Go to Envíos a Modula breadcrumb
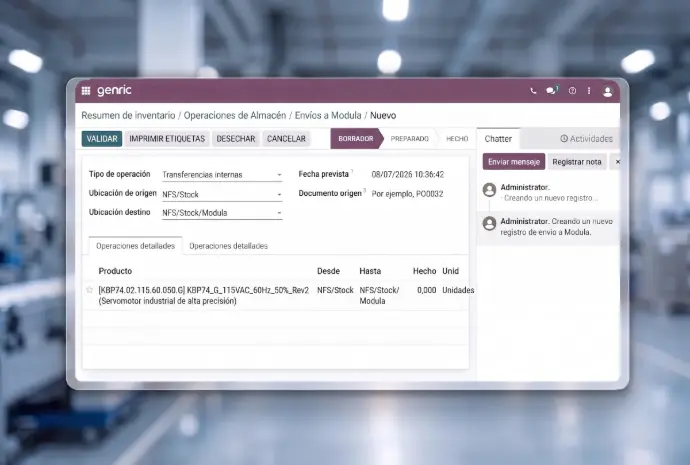 328,115
